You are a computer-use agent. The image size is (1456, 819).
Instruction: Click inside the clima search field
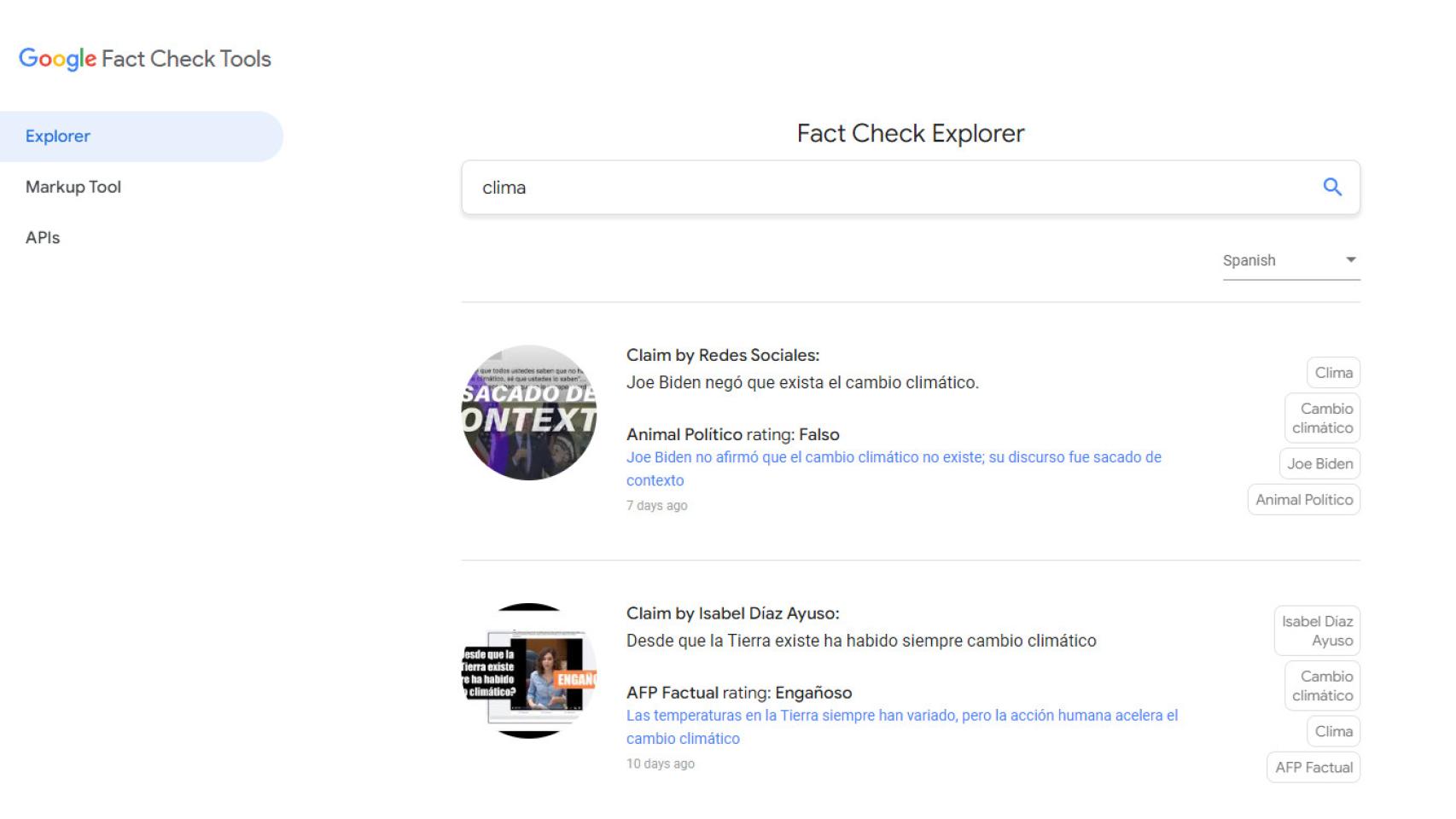[853, 187]
